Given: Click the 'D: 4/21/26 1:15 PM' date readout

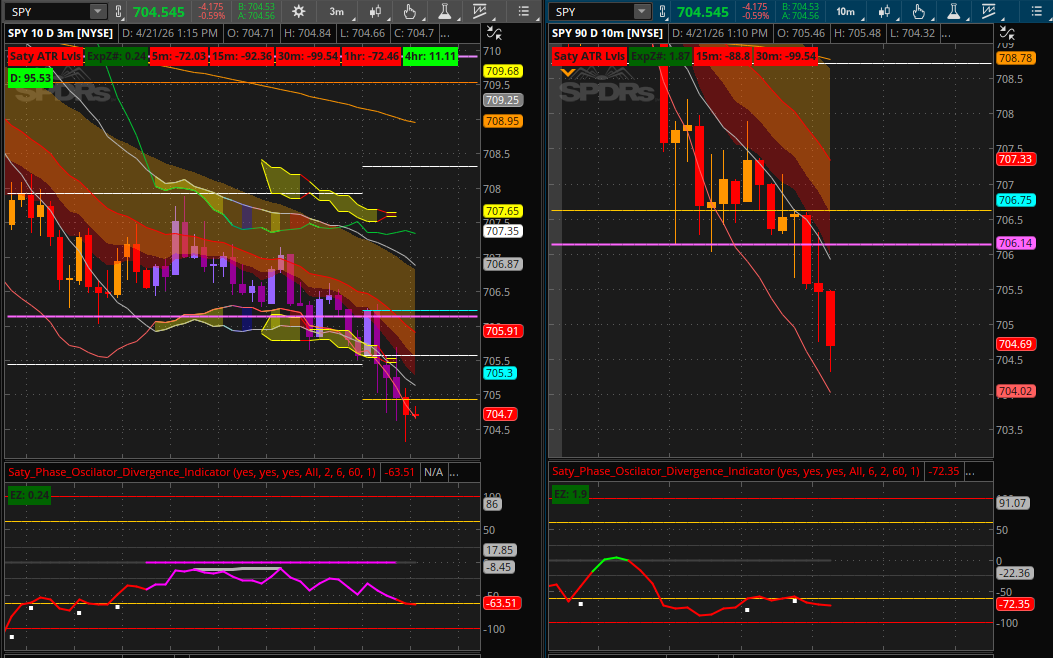Looking at the screenshot, I should click(170, 33).
